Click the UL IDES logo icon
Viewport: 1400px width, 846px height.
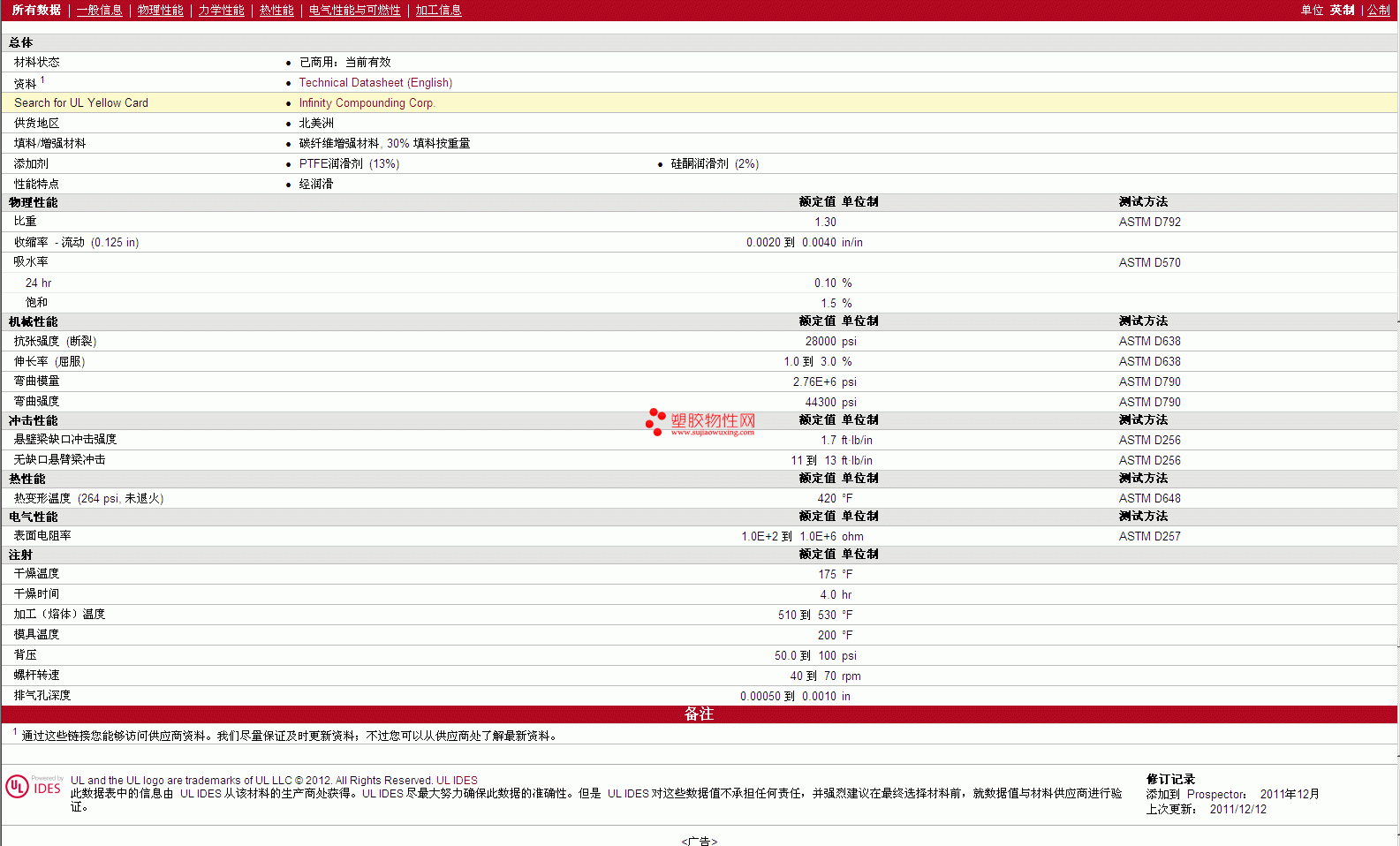[x=34, y=786]
